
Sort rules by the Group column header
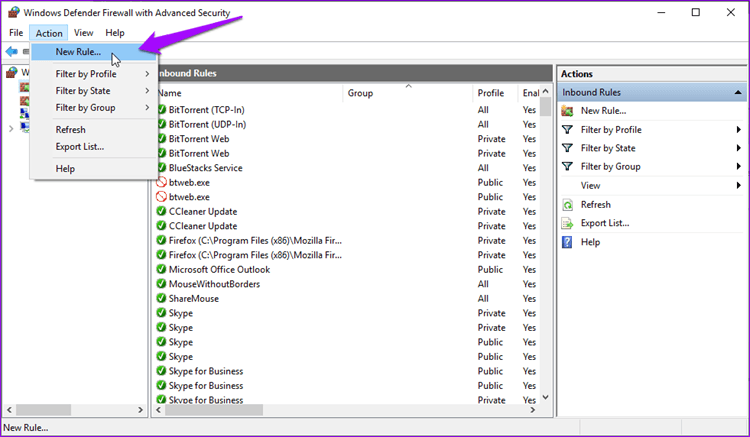[x=408, y=93]
